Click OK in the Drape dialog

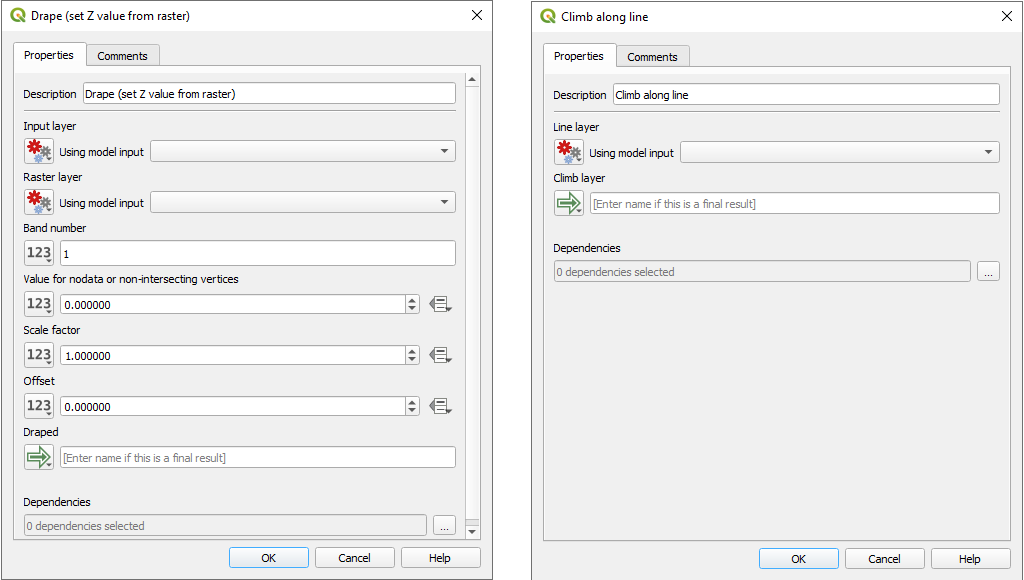click(x=268, y=558)
